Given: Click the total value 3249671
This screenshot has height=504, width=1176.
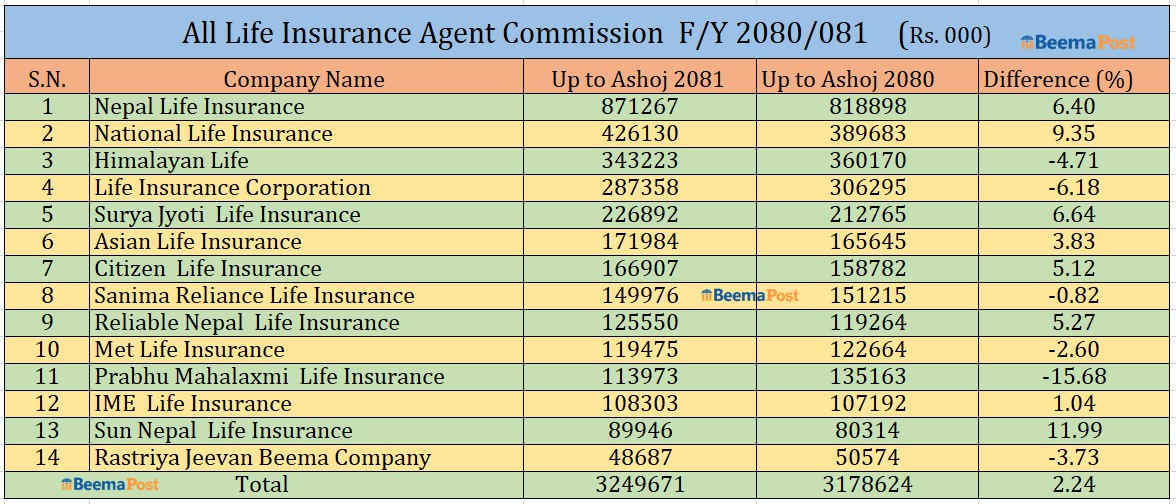Looking at the screenshot, I should [x=640, y=485].
